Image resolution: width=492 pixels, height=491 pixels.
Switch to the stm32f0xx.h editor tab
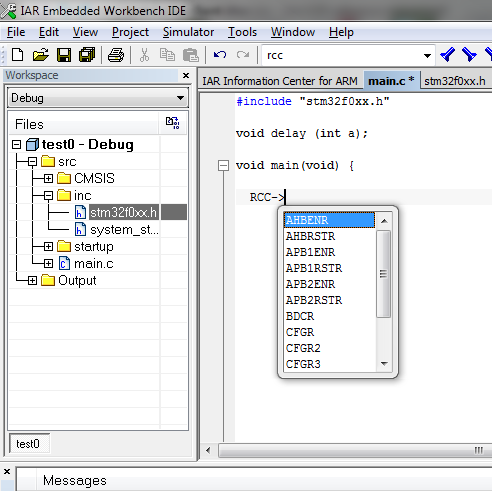pos(455,81)
